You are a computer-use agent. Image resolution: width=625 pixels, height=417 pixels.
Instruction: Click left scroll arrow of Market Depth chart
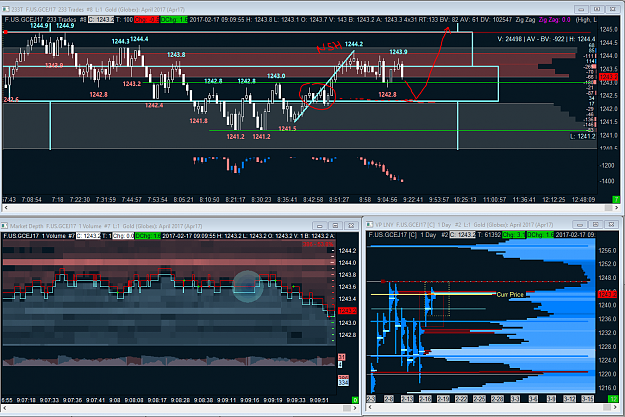[4, 408]
